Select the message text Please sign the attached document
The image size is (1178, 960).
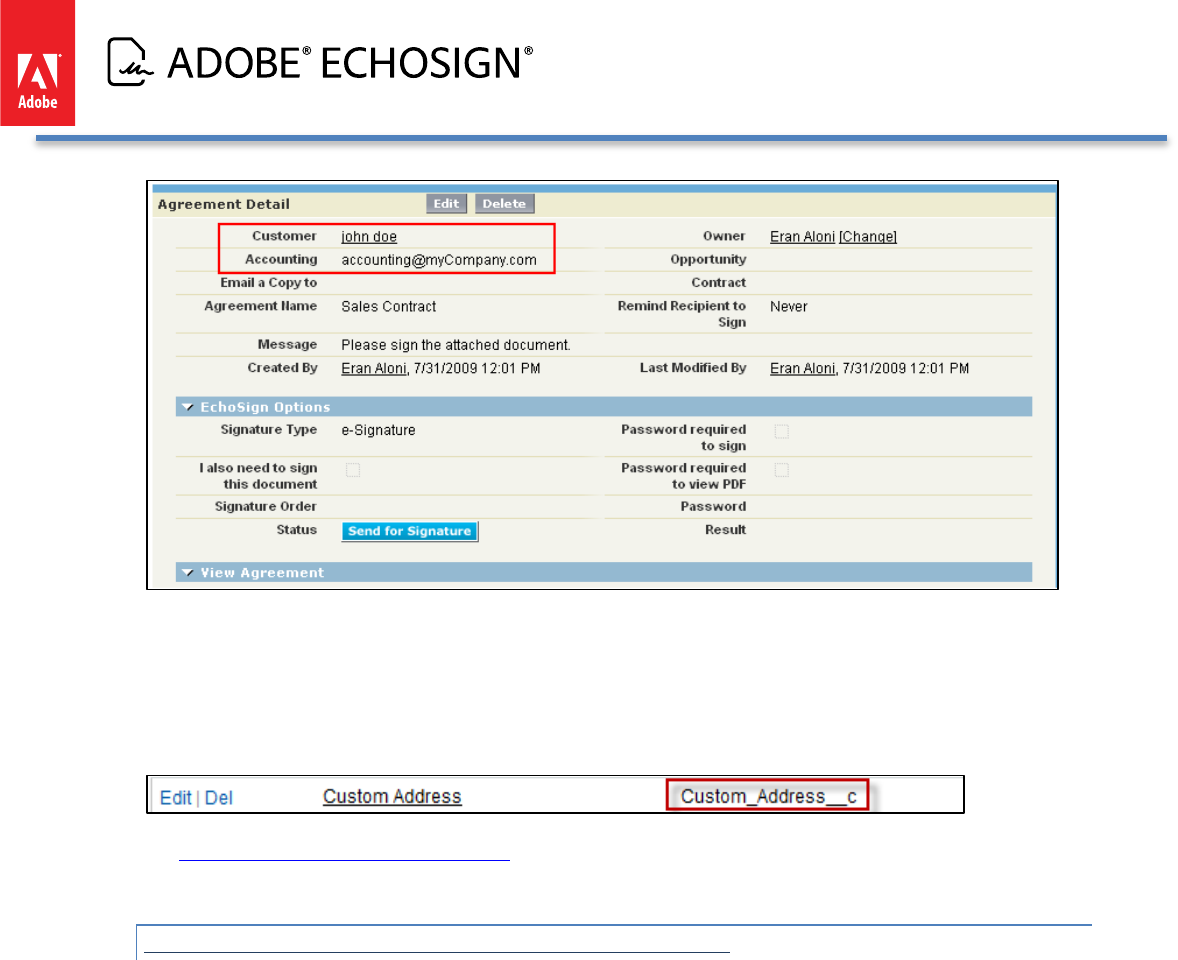tap(455, 345)
